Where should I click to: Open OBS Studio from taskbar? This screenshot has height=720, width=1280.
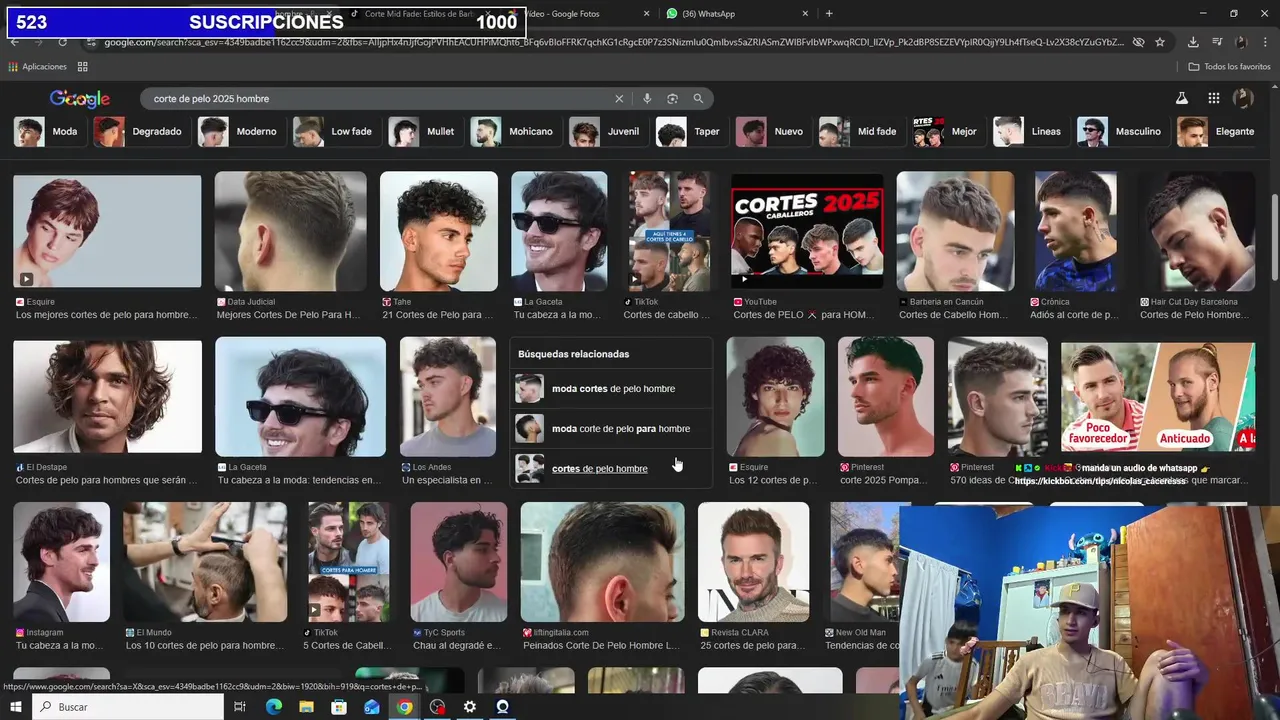click(x=503, y=707)
